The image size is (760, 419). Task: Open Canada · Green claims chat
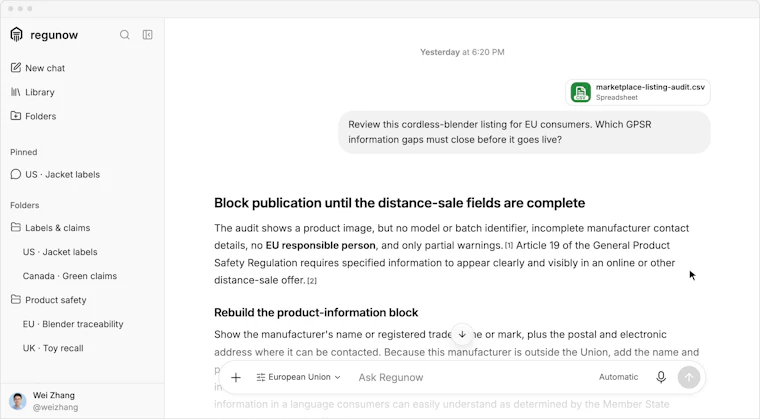pyautogui.click(x=70, y=276)
